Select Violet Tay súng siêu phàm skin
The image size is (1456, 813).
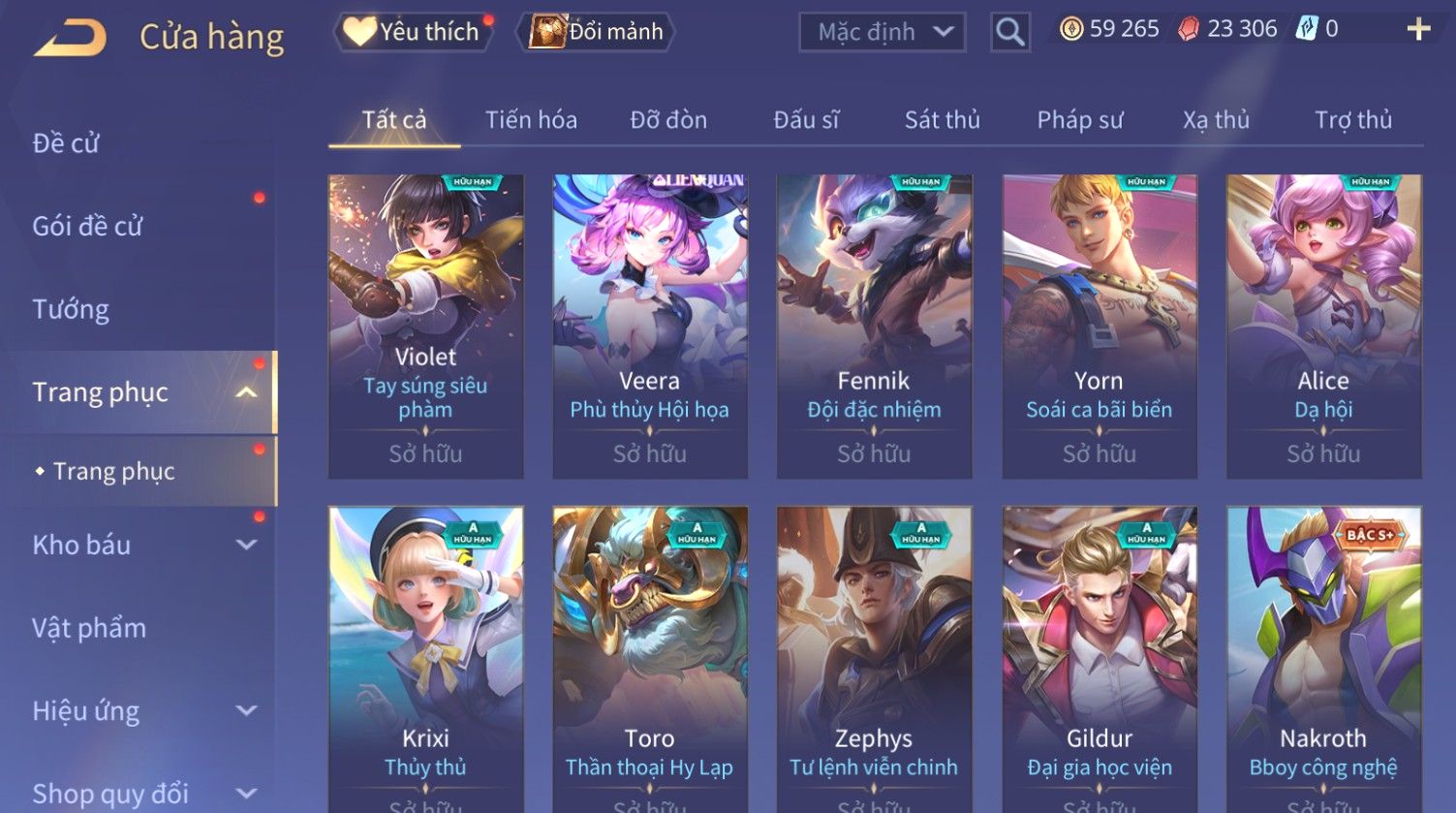coord(425,327)
